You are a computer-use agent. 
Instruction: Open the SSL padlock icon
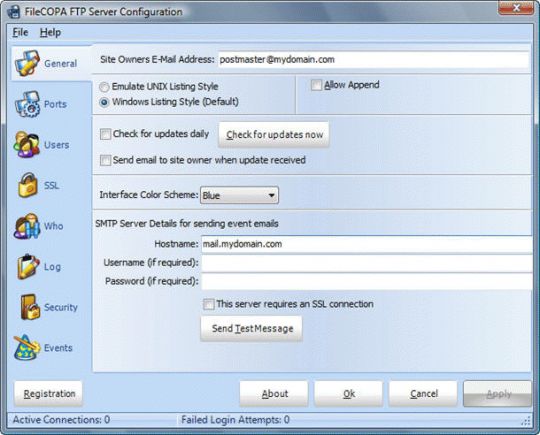click(28, 185)
